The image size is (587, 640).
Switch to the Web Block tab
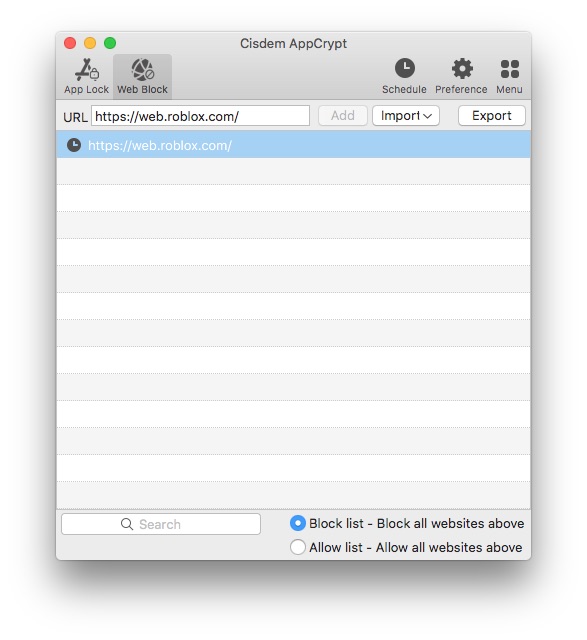(x=142, y=77)
